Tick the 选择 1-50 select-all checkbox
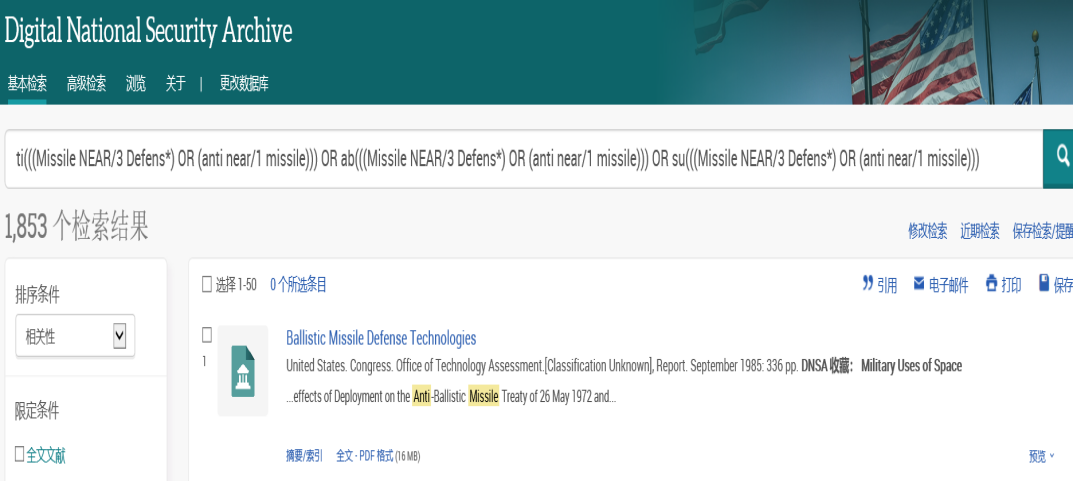This screenshot has width=1073, height=481. pyautogui.click(x=207, y=284)
